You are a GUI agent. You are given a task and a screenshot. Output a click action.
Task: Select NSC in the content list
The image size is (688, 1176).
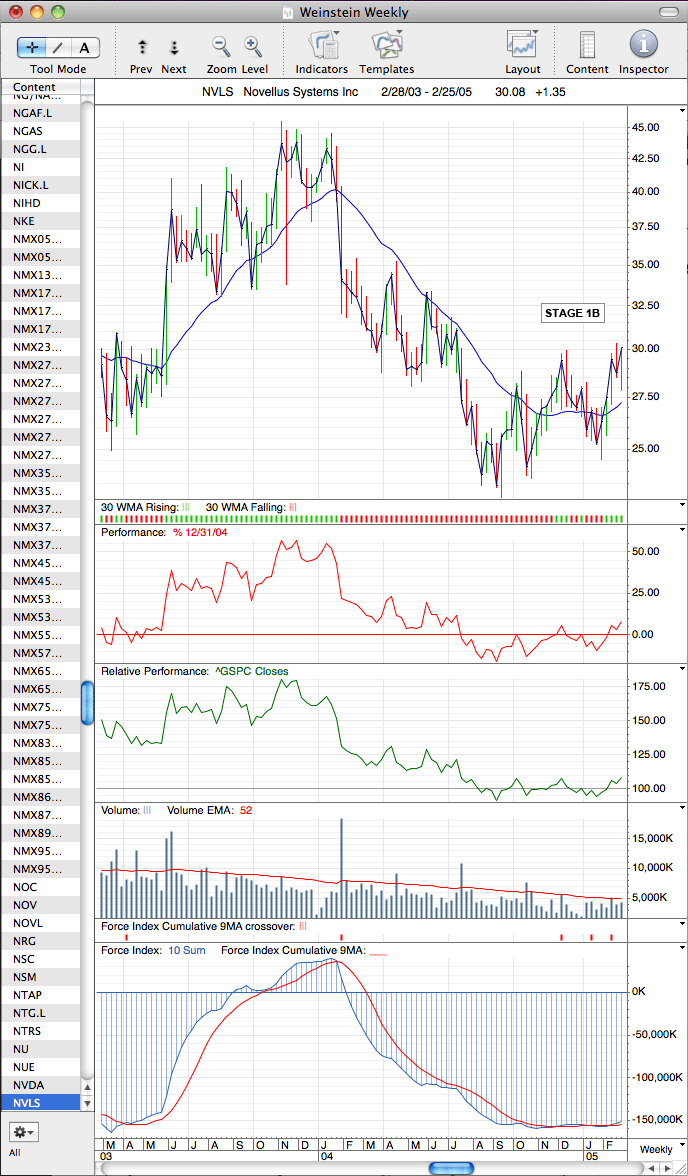click(x=40, y=958)
